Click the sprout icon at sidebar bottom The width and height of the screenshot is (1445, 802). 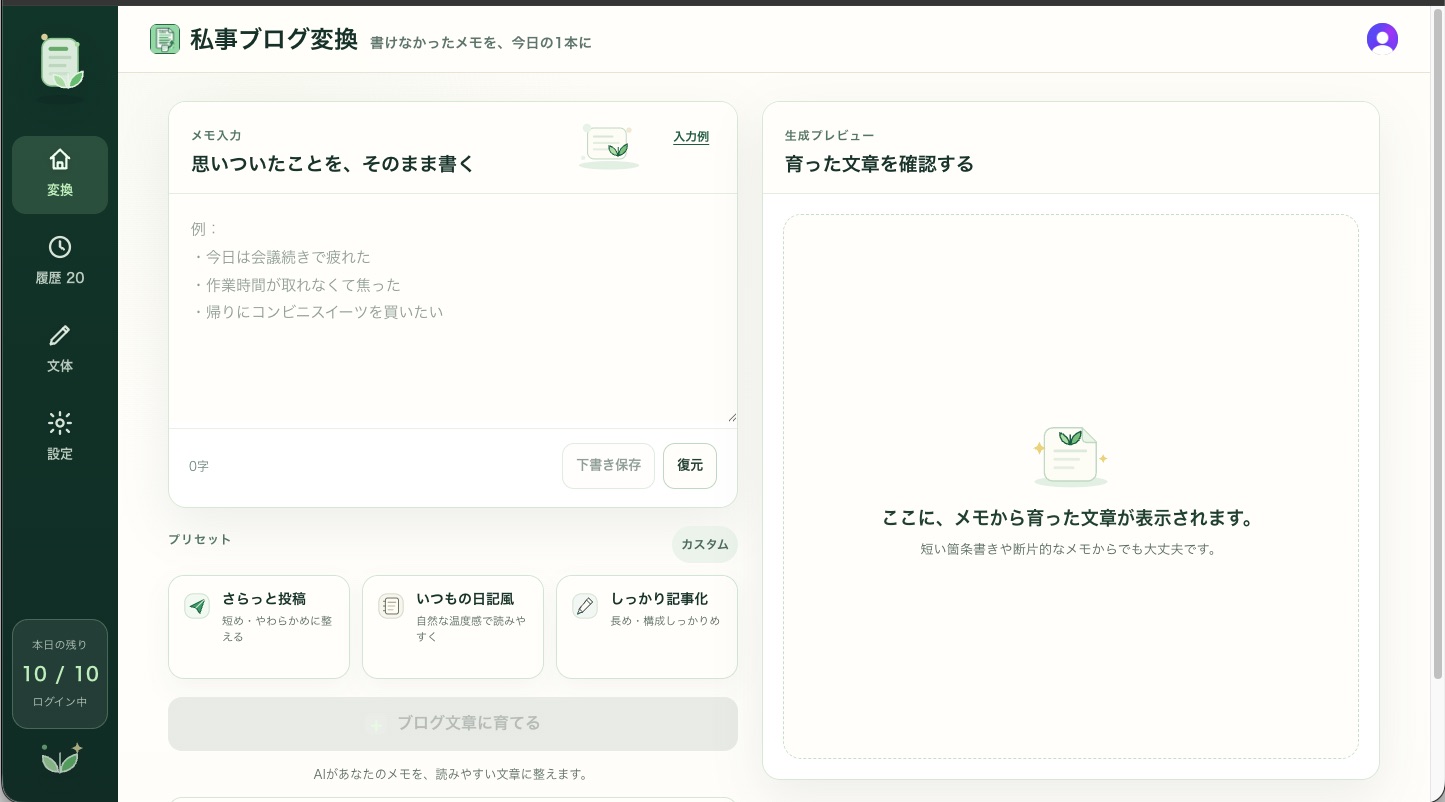[62, 759]
